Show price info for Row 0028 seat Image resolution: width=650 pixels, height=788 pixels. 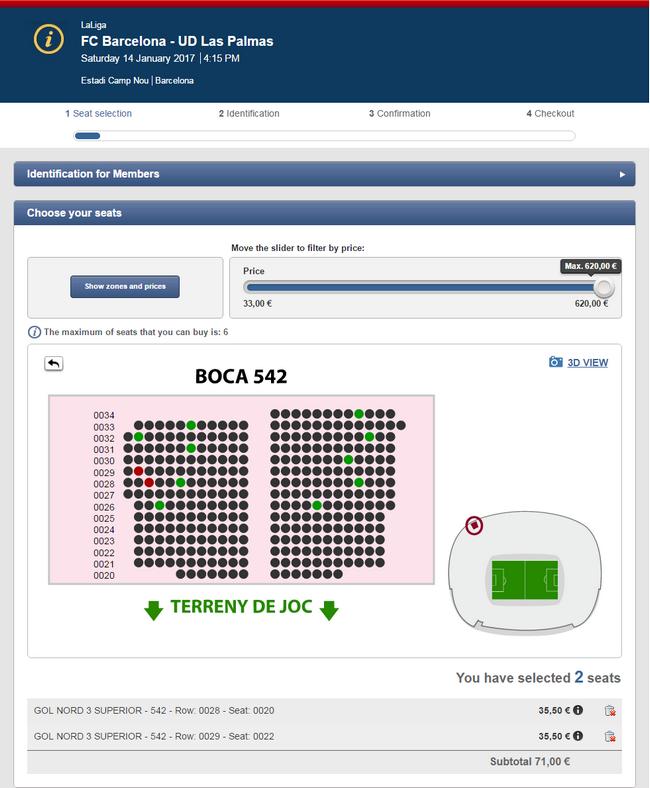pyautogui.click(x=578, y=710)
